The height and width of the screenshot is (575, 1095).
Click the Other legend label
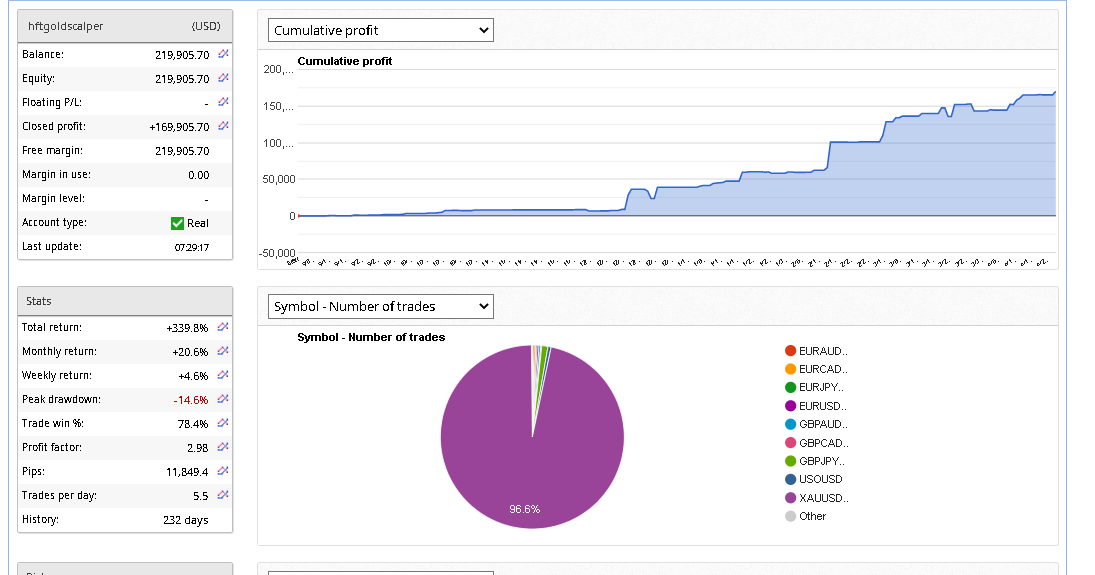(812, 516)
